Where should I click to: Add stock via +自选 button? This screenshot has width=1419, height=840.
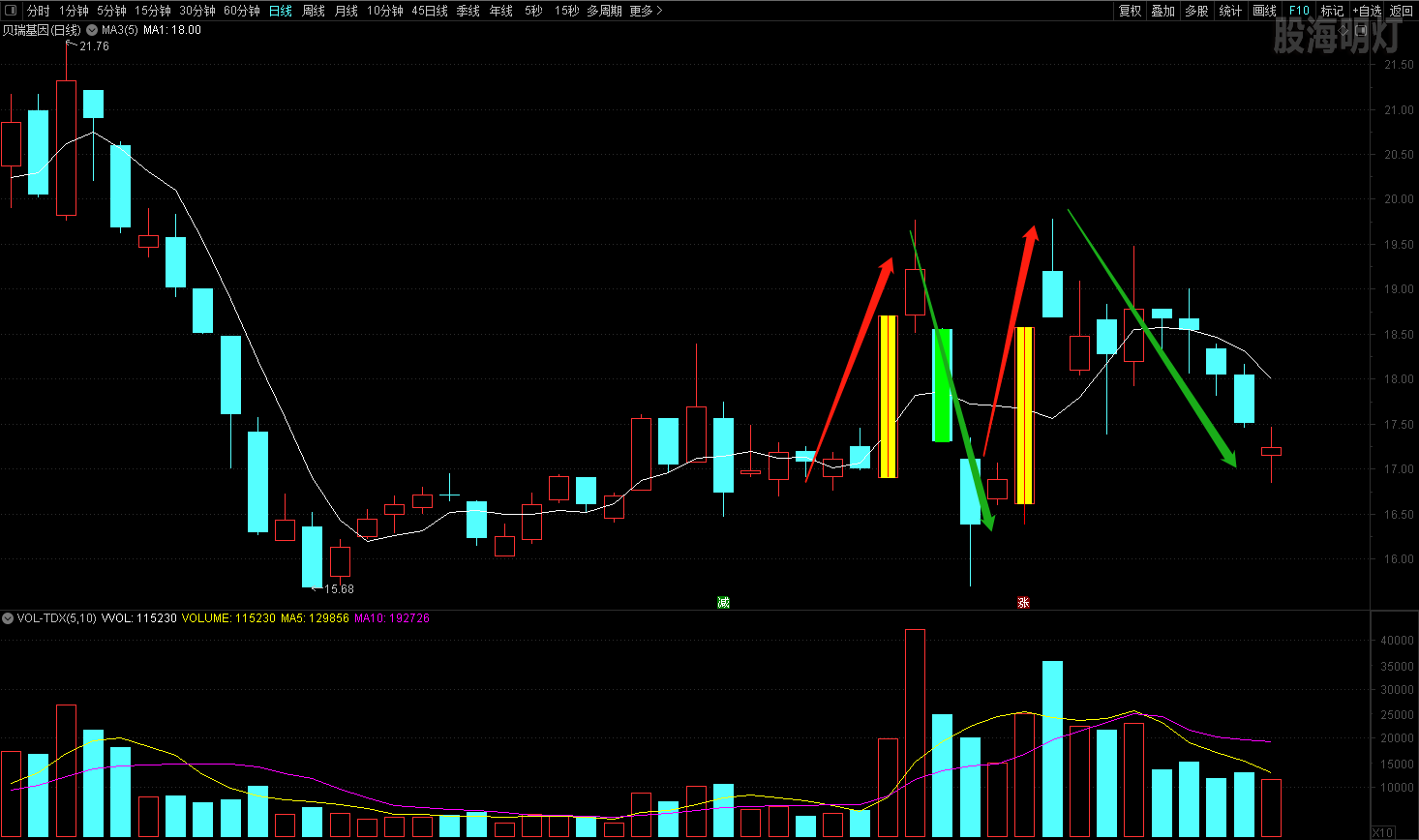click(1367, 11)
